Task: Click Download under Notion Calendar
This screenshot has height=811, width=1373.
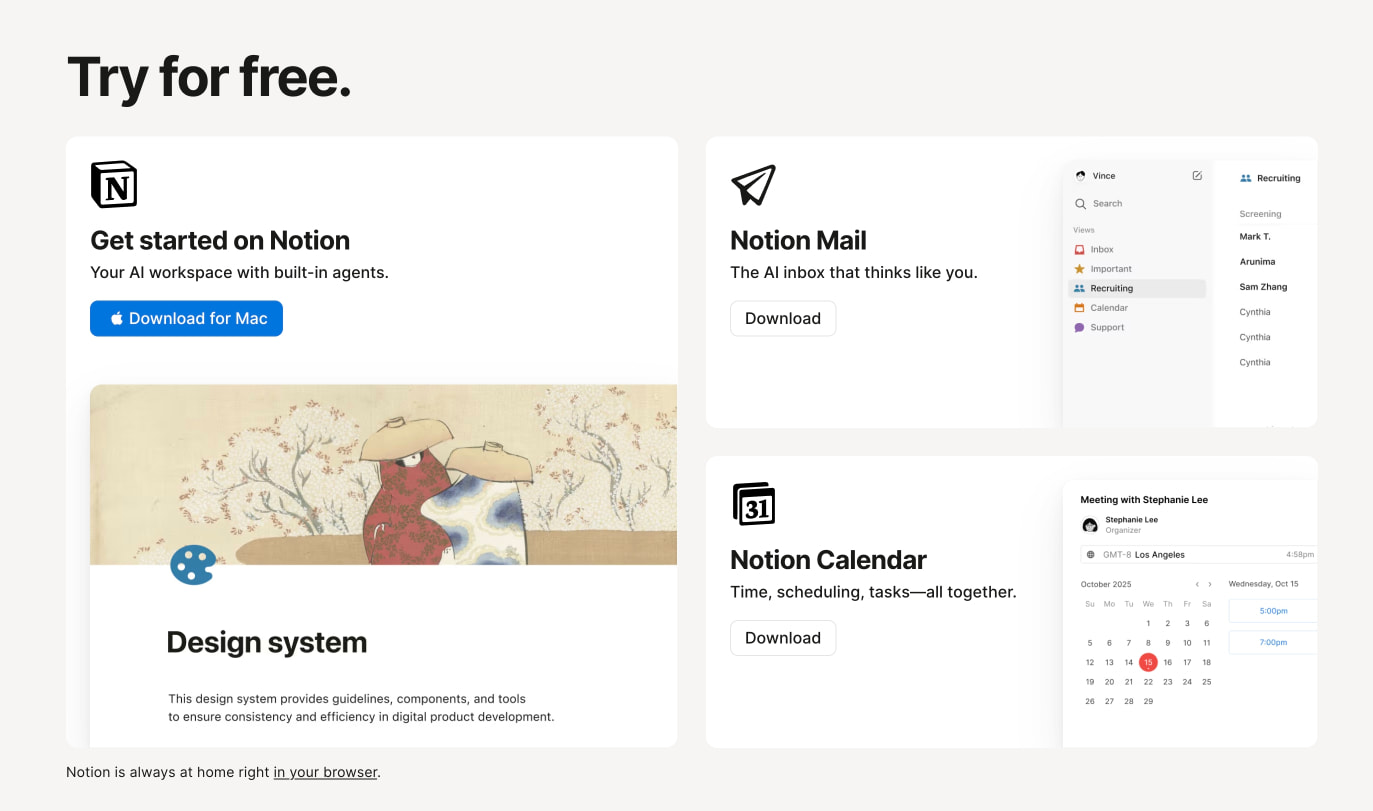Action: (783, 638)
